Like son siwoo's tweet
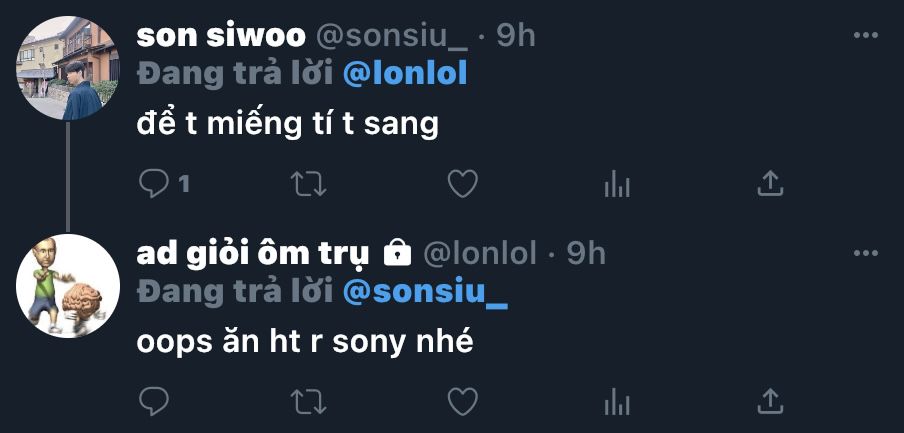Screen dimensions: 904x433 (461, 183)
